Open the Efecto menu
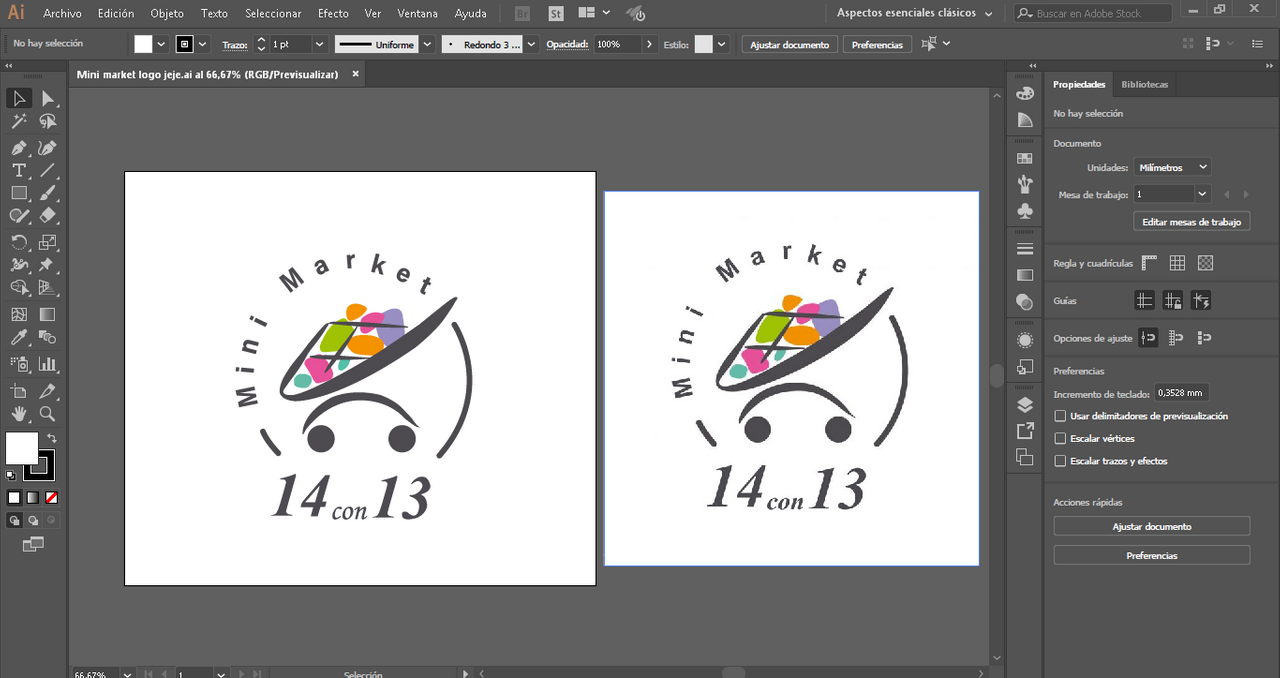 333,14
